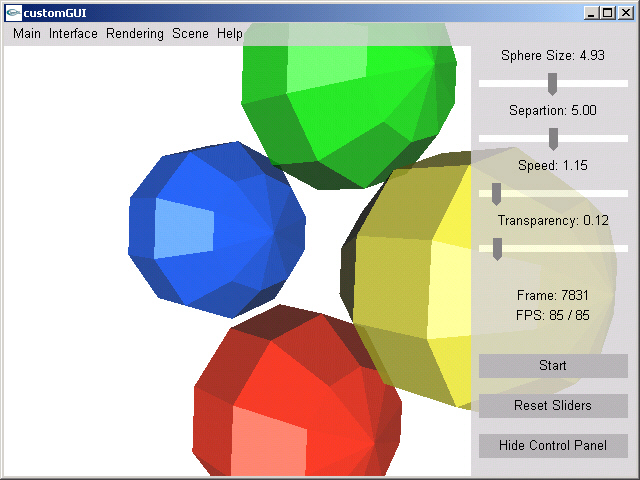Click the customGUI window title text
Image resolution: width=640 pixels, height=480 pixels.
click(x=55, y=13)
